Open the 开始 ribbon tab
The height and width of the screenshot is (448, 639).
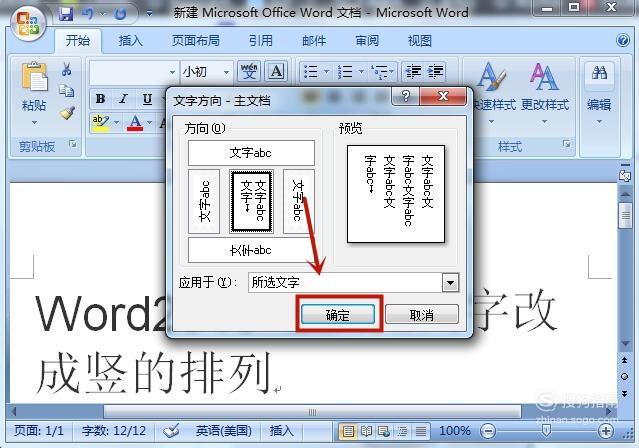(78, 40)
